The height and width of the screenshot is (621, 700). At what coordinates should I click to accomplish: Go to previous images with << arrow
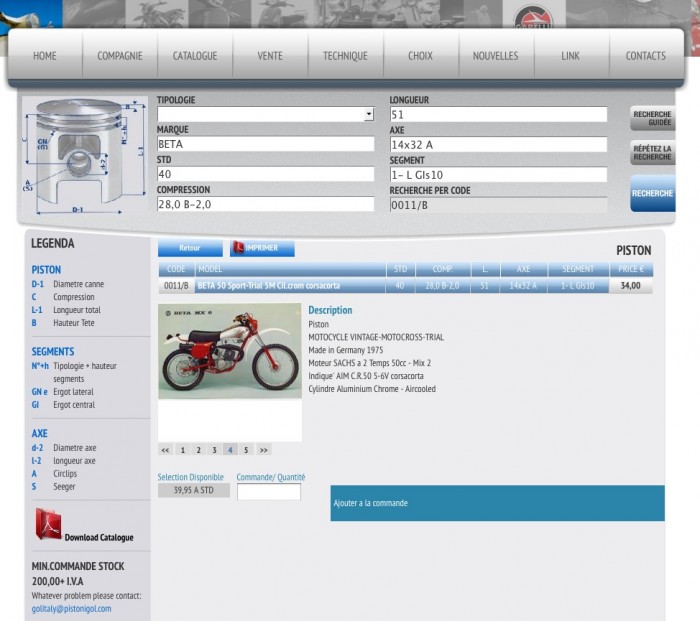tap(166, 450)
